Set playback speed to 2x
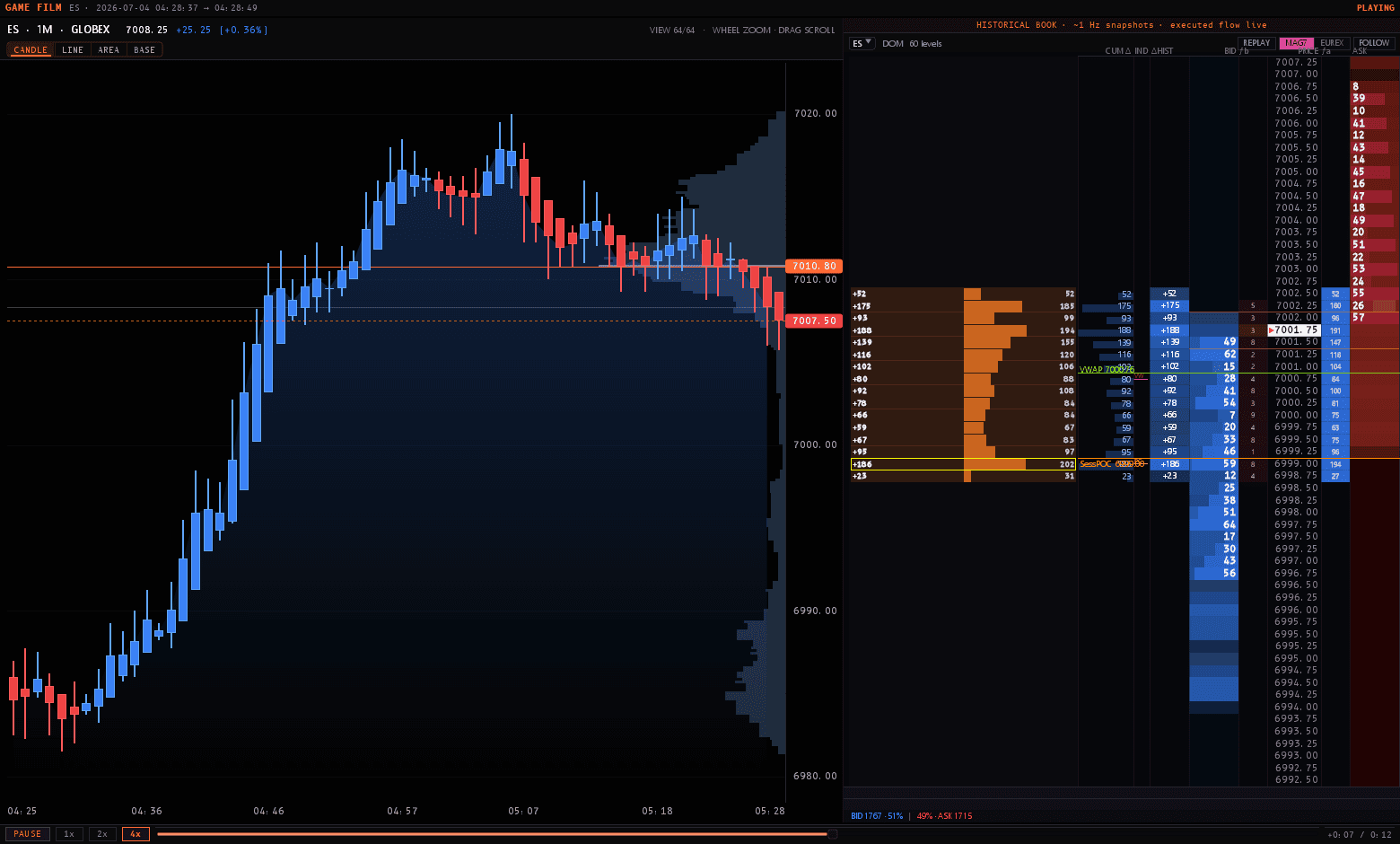The width and height of the screenshot is (1400, 844). 102,834
